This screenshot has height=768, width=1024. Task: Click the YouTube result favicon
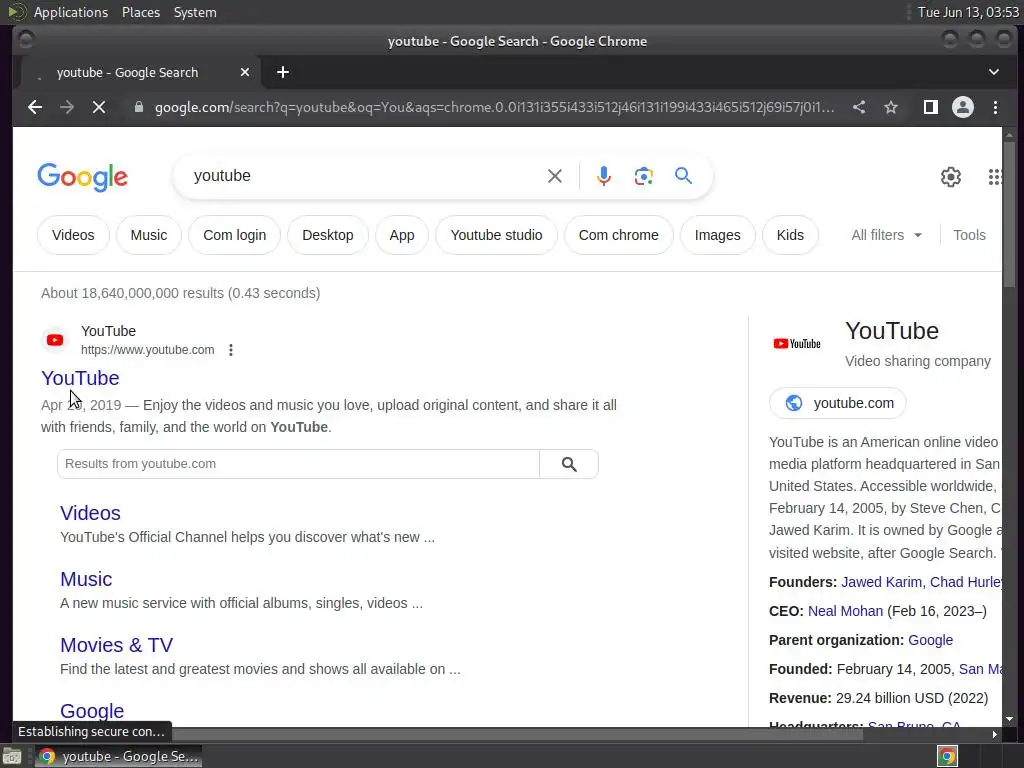(55, 340)
